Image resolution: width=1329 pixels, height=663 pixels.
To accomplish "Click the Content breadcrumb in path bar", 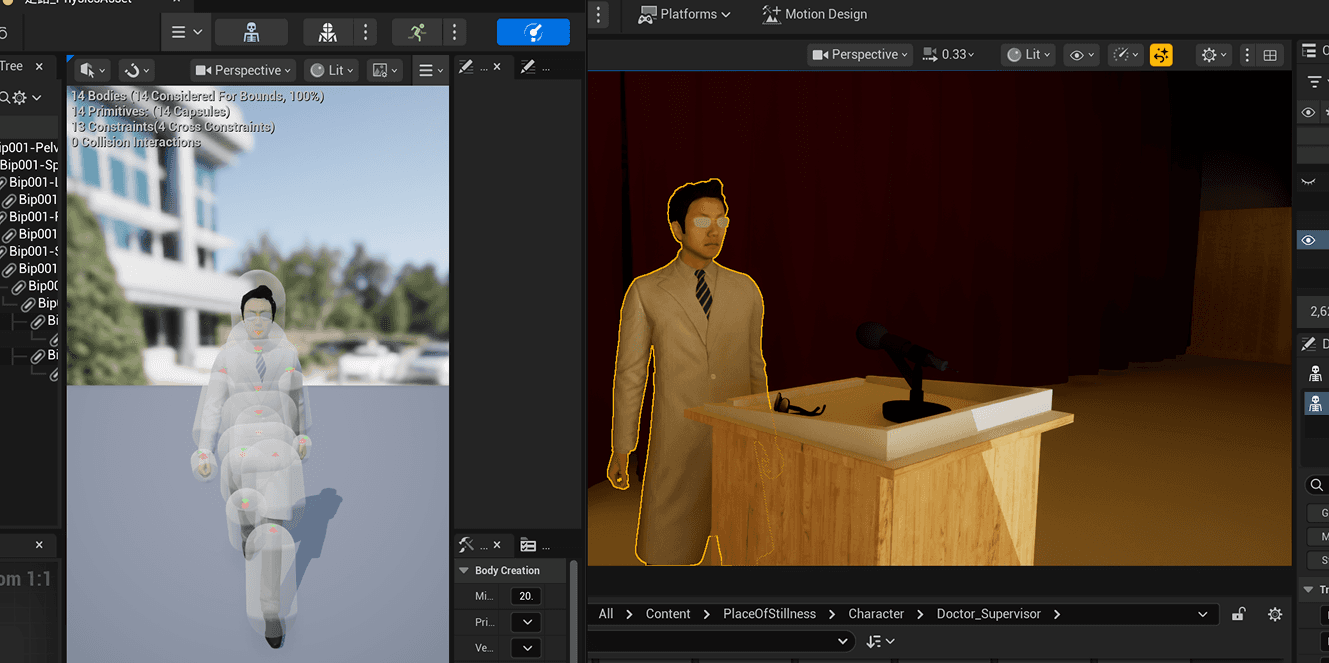I will pyautogui.click(x=667, y=614).
